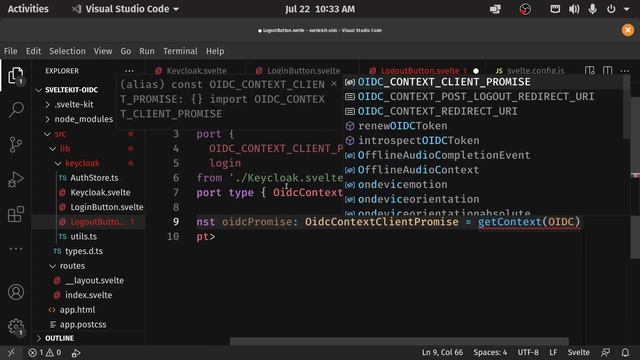Open the feedback icon in status bar
Image resolution: width=640 pixels, height=360 pixels.
point(606,352)
